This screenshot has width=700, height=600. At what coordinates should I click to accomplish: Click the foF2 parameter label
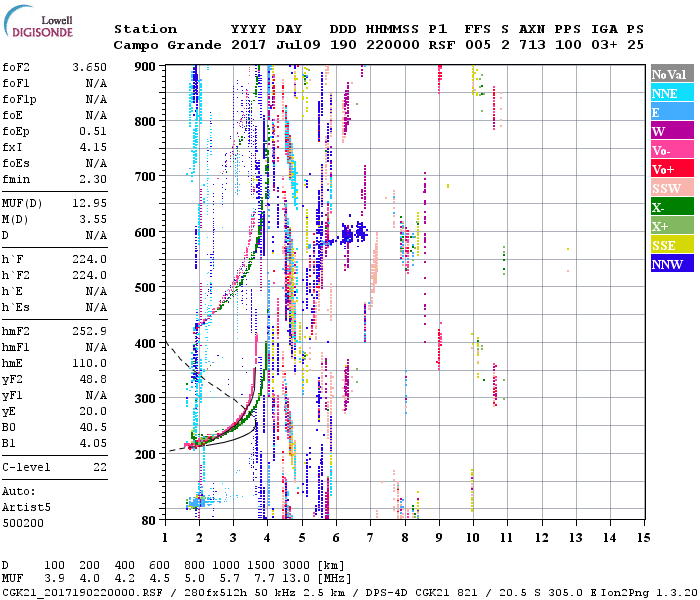(x=16, y=65)
